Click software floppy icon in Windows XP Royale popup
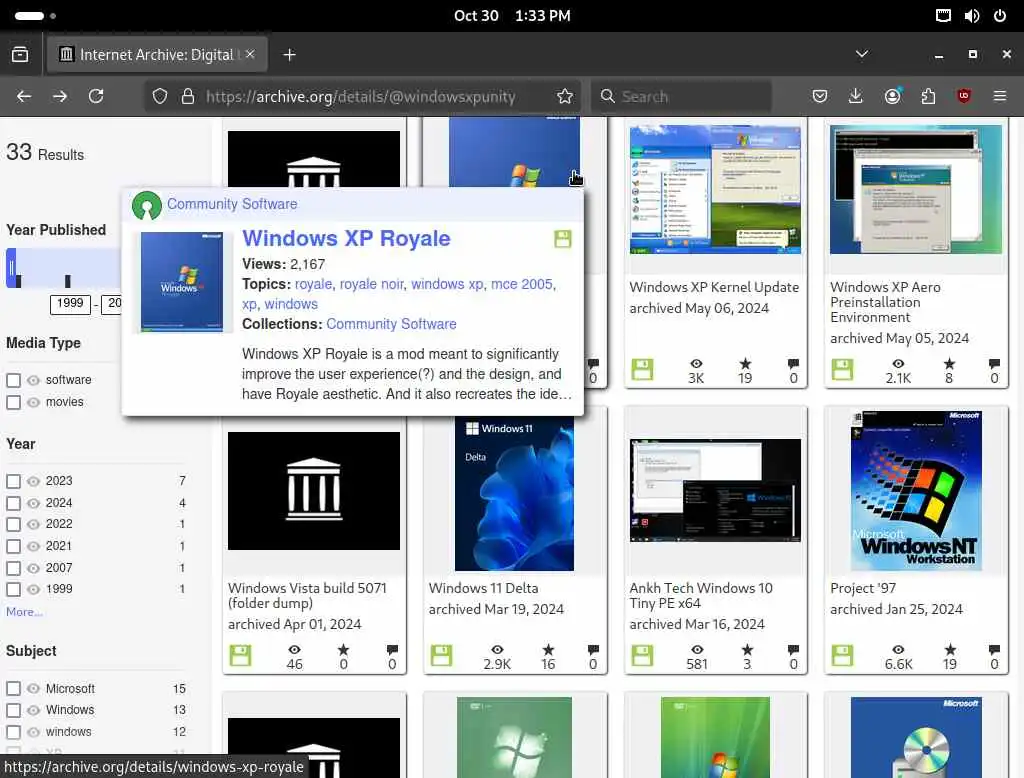 (x=563, y=238)
